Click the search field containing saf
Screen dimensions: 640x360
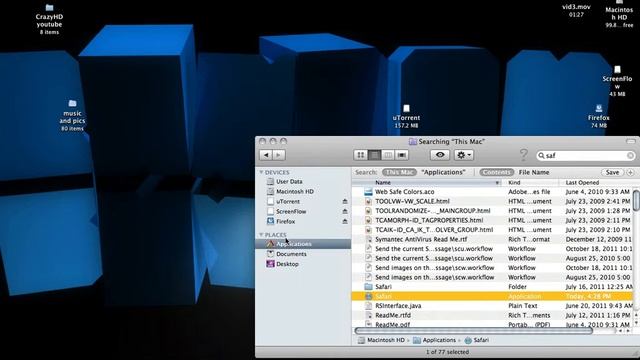586,156
